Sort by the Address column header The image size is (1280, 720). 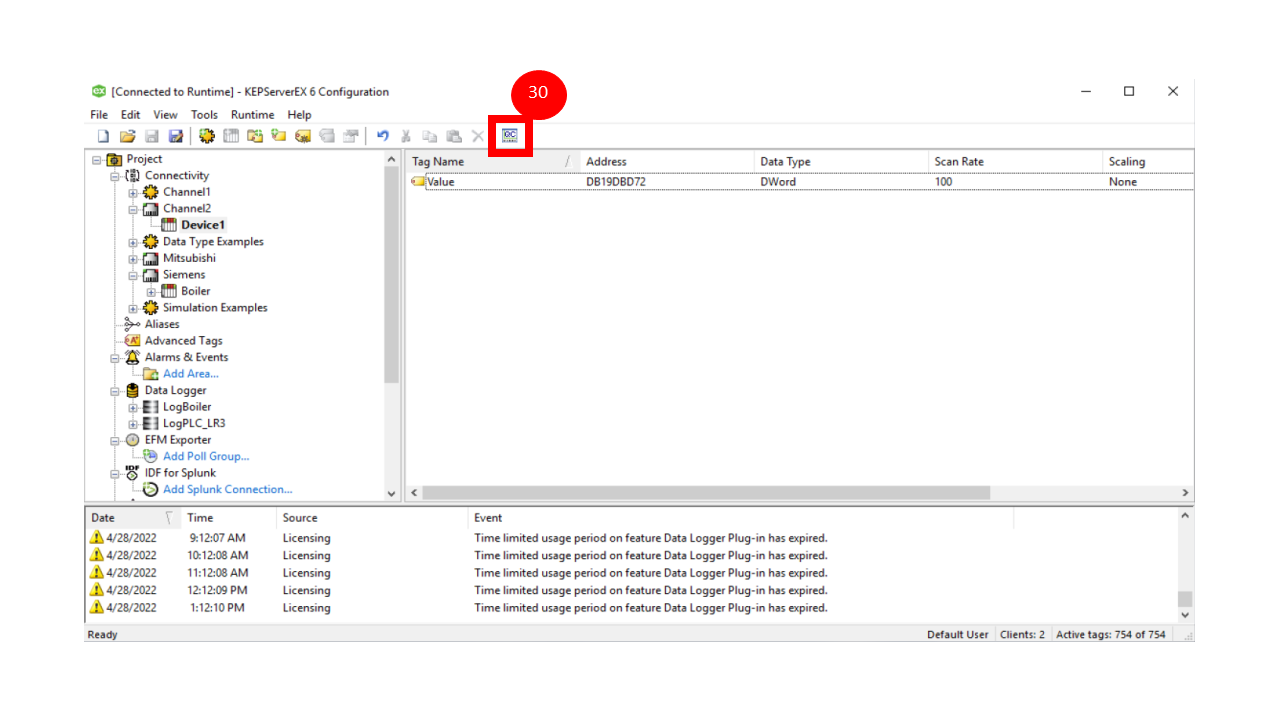[x=667, y=161]
